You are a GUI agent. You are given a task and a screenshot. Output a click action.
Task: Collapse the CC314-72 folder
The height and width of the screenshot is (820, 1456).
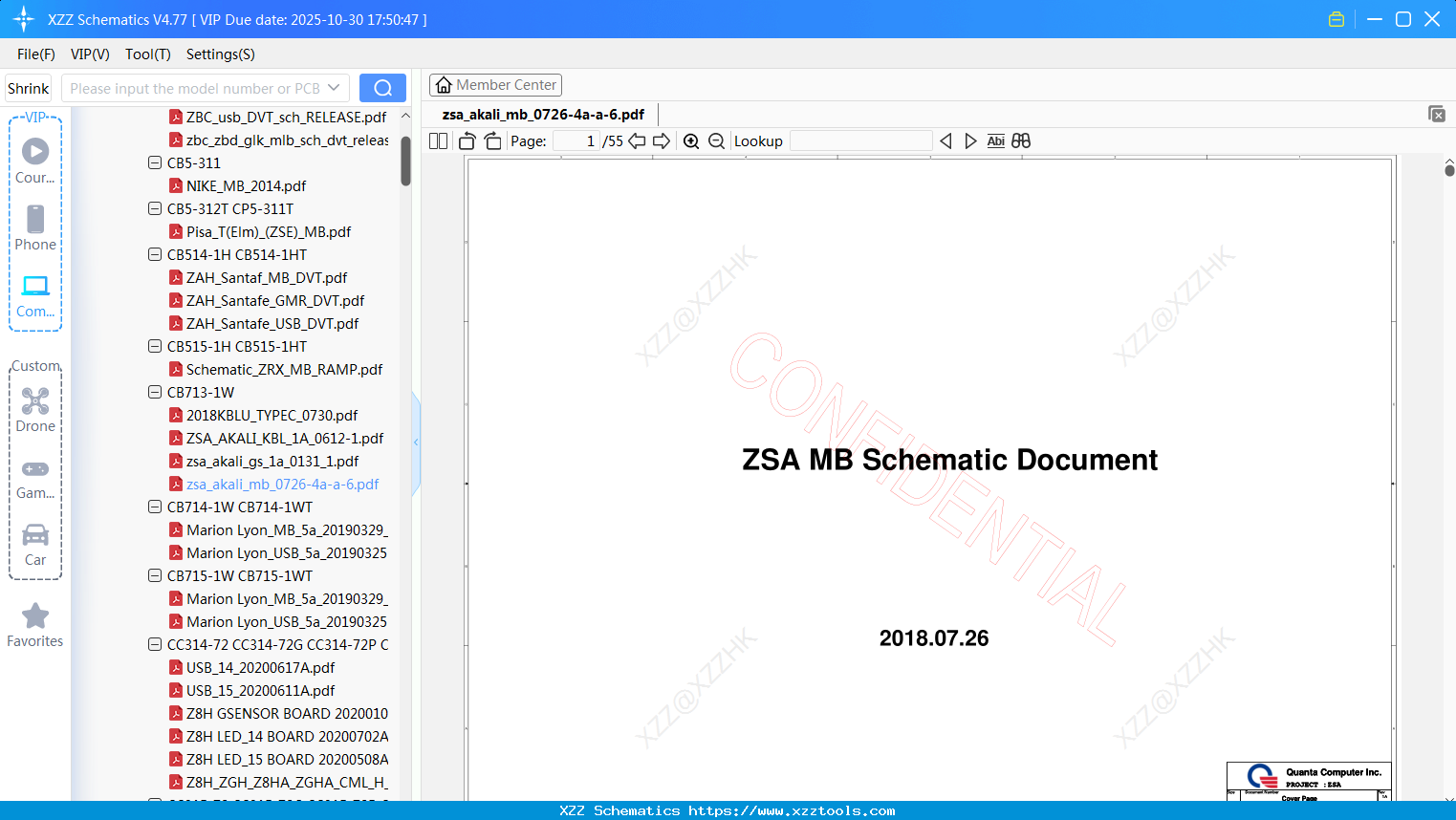155,644
